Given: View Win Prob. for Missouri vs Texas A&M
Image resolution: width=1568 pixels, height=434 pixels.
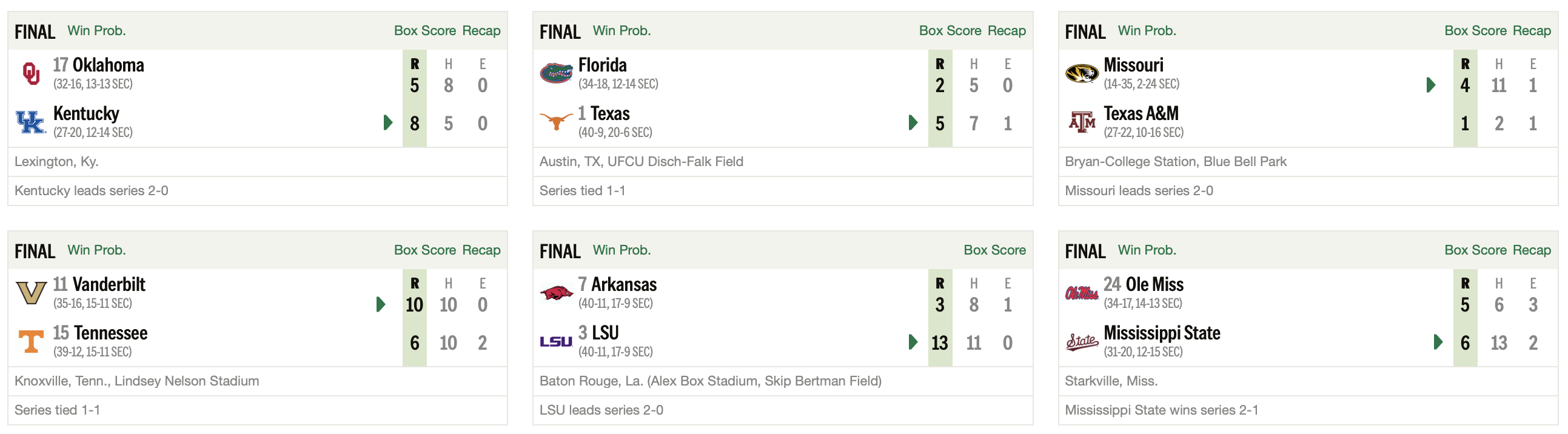Looking at the screenshot, I should pos(1147,30).
